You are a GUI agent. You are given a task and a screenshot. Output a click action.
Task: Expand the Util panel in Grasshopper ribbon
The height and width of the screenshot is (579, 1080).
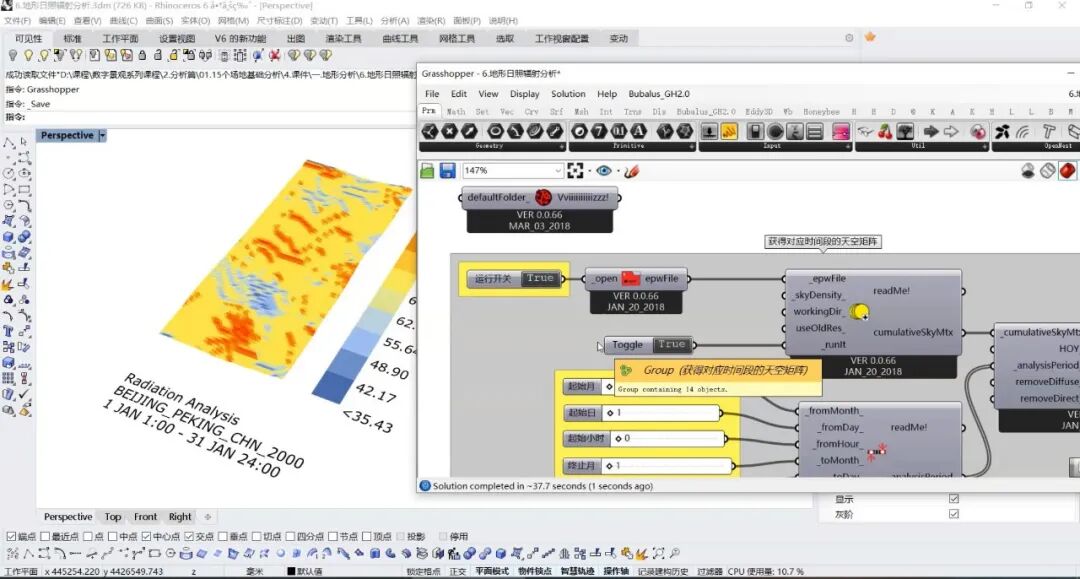tap(985, 147)
